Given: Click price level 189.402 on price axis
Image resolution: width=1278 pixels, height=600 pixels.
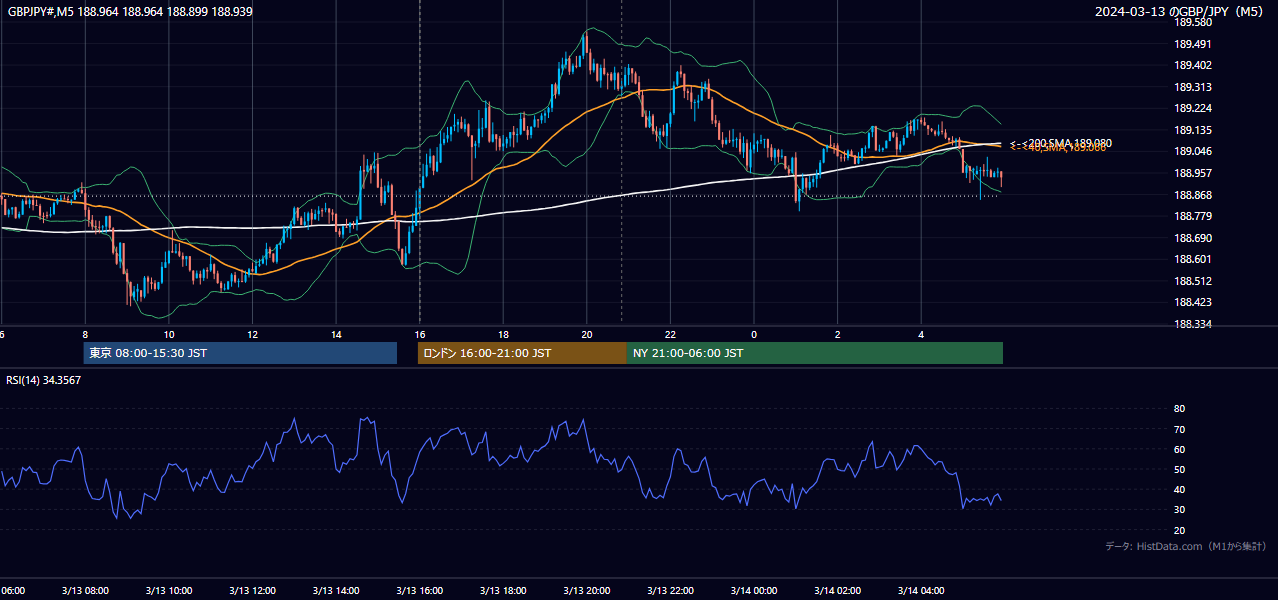Looking at the screenshot, I should pyautogui.click(x=1193, y=66).
